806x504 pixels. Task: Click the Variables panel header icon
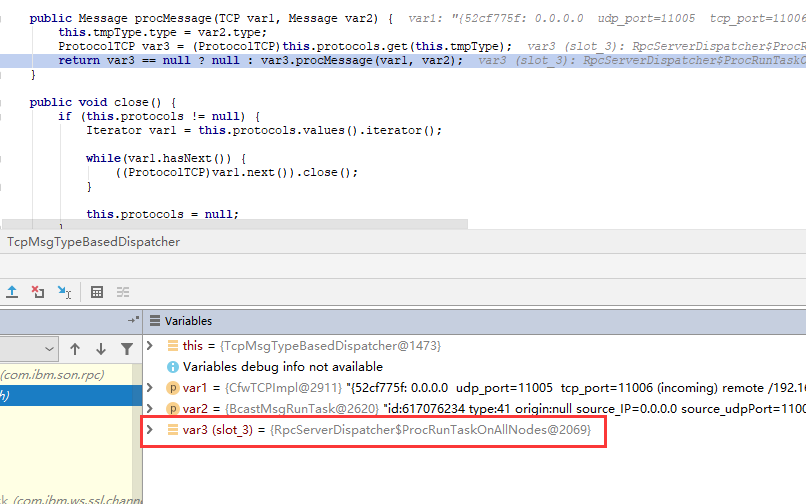point(155,320)
